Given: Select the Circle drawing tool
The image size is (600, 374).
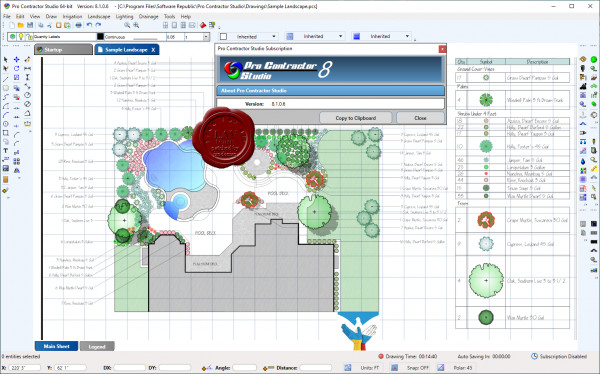Looking at the screenshot, I should coord(5,124).
